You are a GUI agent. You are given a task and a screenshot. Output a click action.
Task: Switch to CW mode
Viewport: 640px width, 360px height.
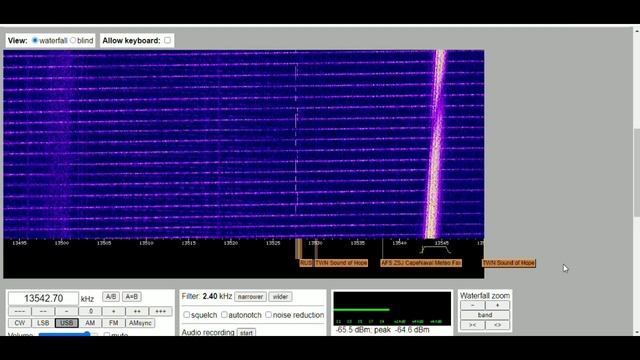tap(20, 323)
